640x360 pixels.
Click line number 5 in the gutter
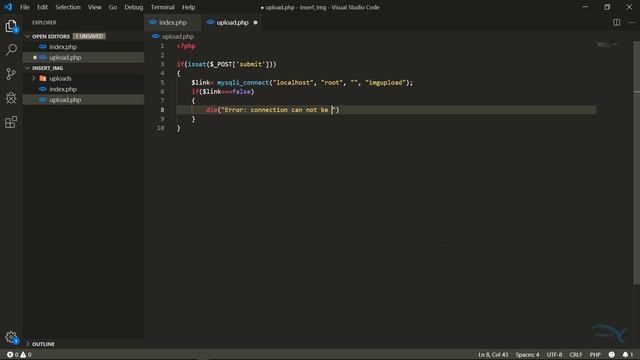tap(162, 82)
